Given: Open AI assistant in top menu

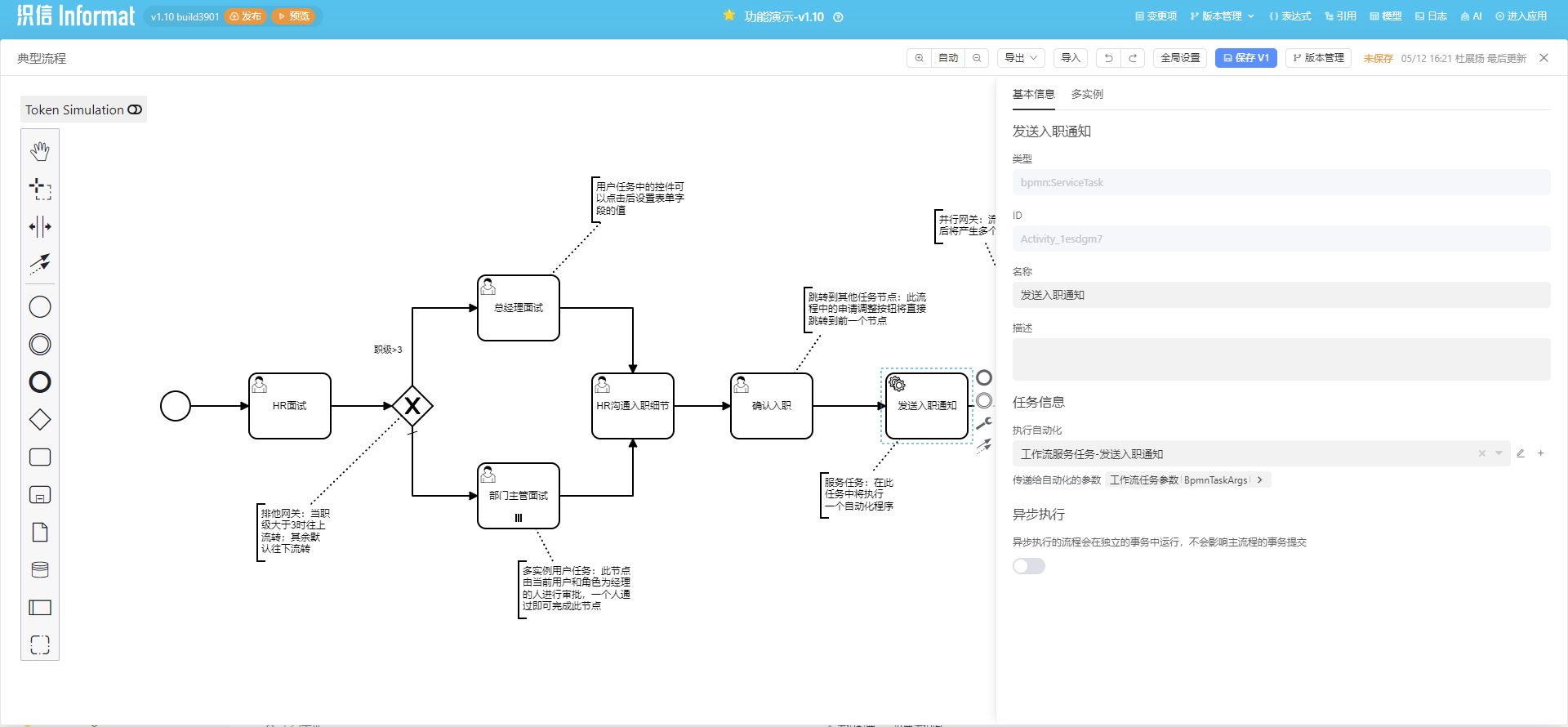Looking at the screenshot, I should click(x=1471, y=16).
